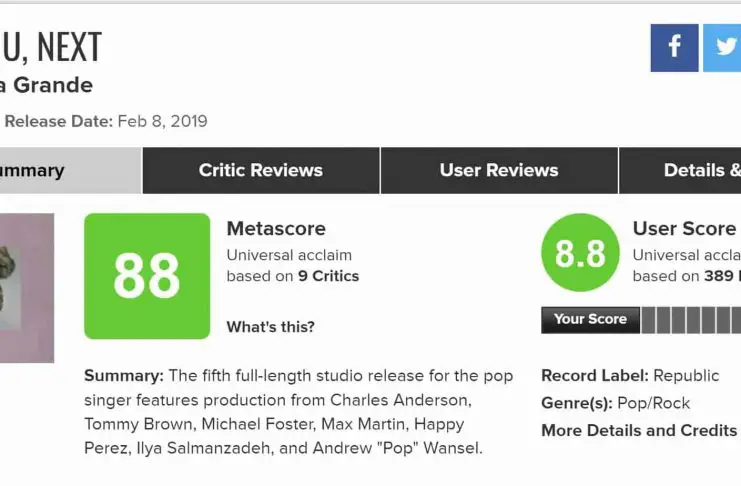741x486 pixels.
Task: Open the album cover thumbnail
Action: [x=27, y=287]
